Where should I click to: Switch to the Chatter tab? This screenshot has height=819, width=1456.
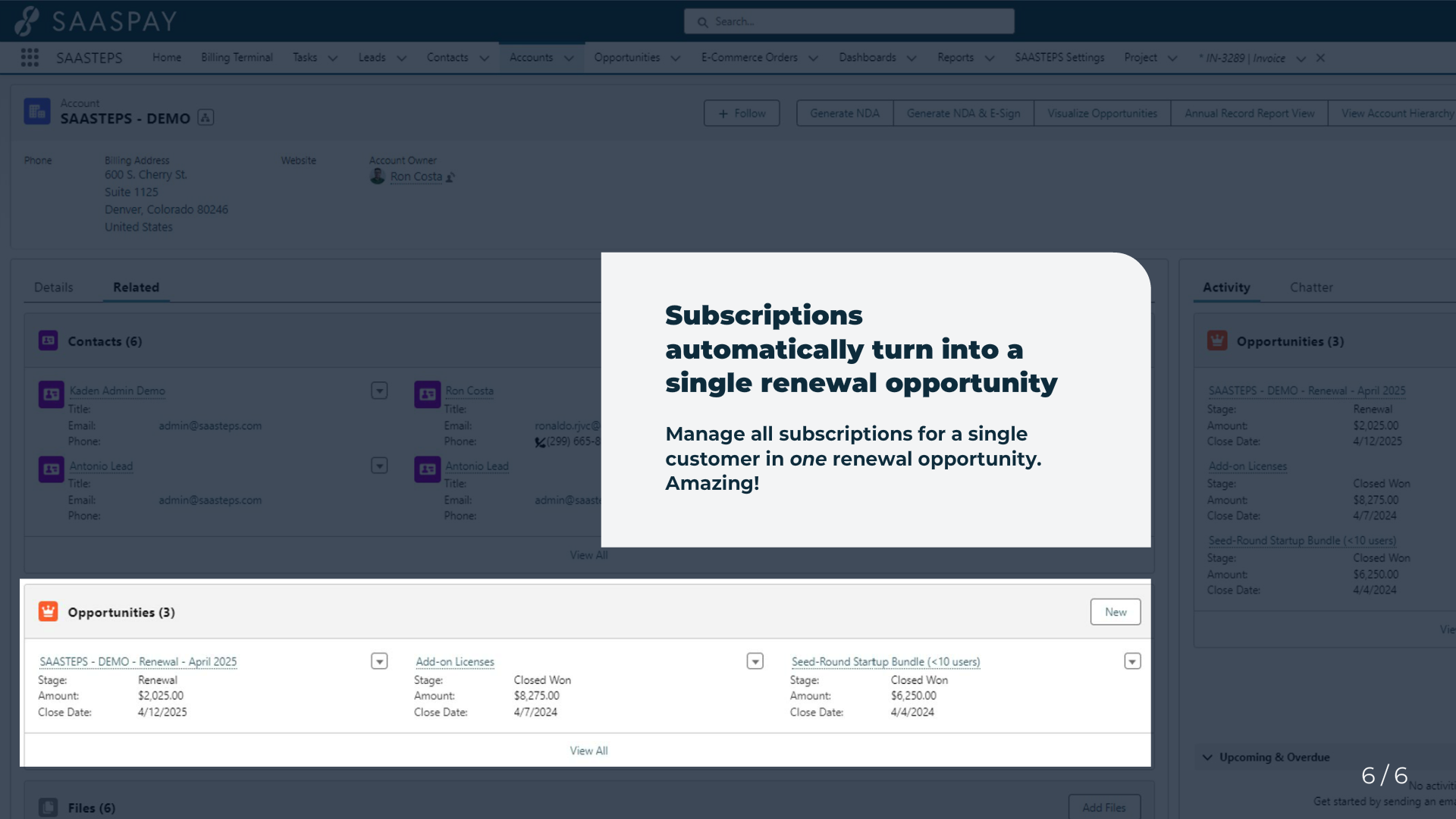click(1311, 287)
